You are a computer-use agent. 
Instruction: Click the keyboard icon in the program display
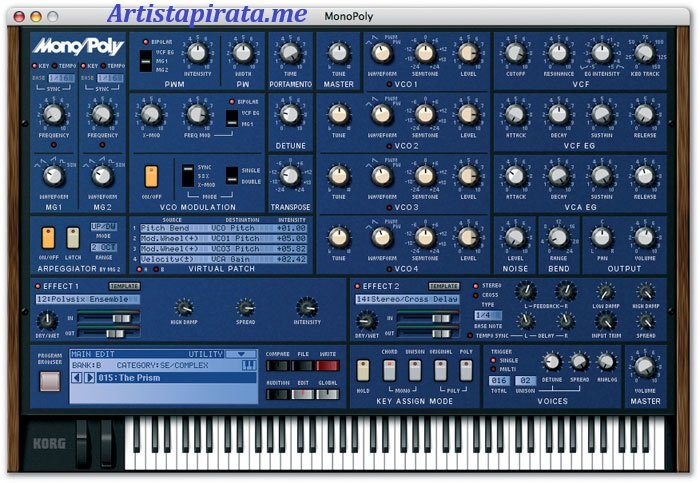coord(249,366)
